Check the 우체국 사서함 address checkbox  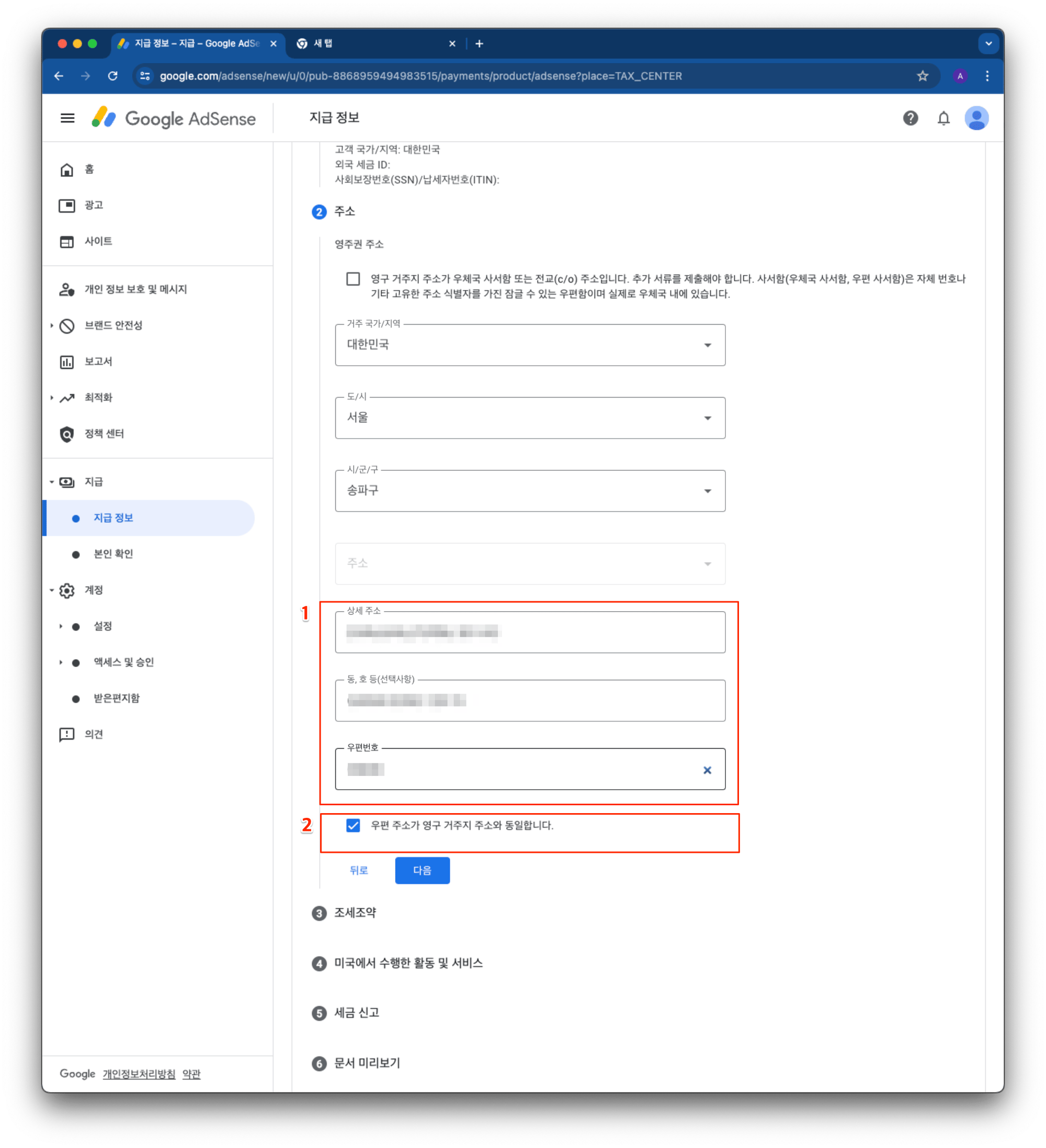[353, 278]
